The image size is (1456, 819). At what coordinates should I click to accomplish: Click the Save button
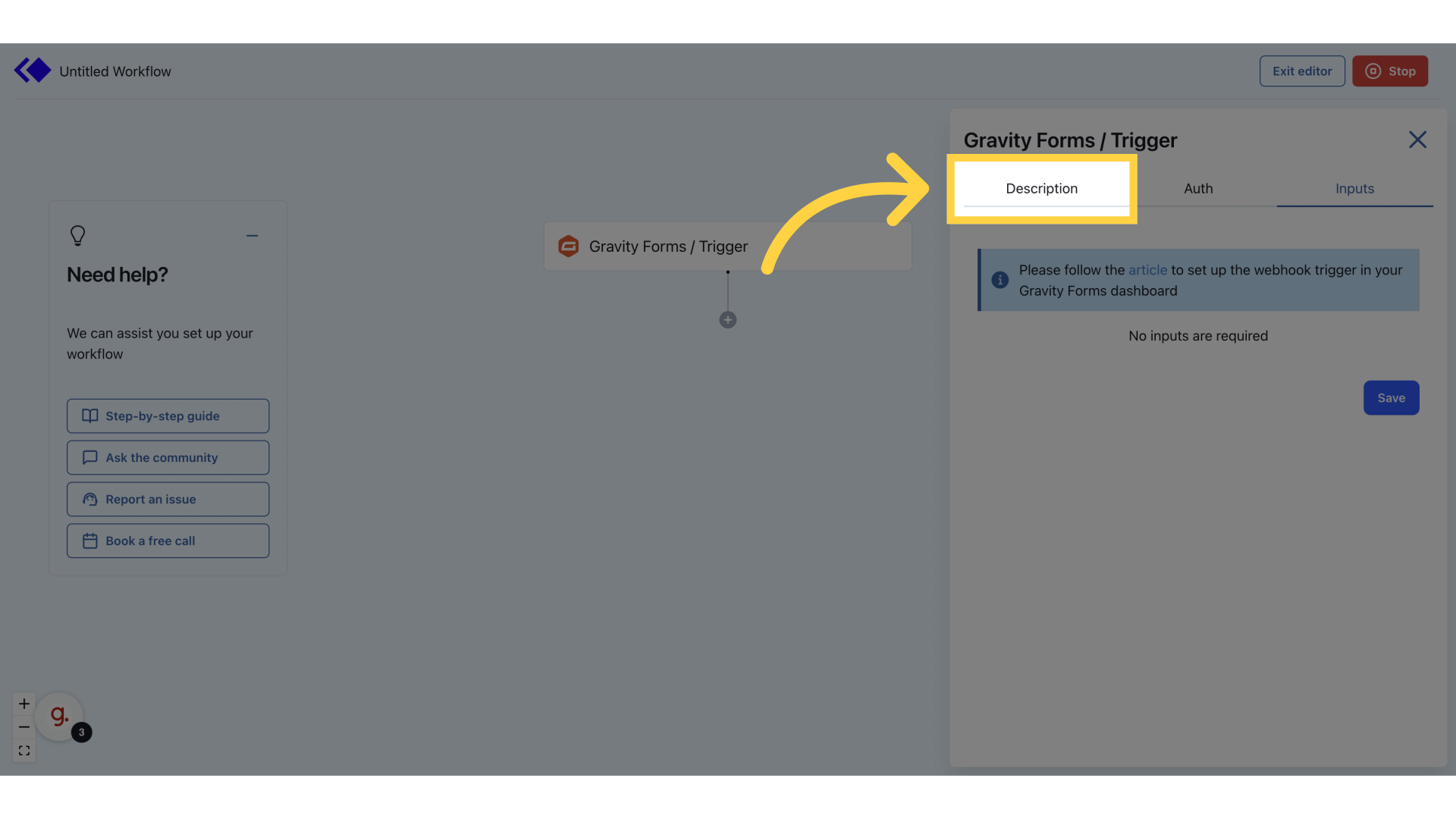[x=1391, y=397]
